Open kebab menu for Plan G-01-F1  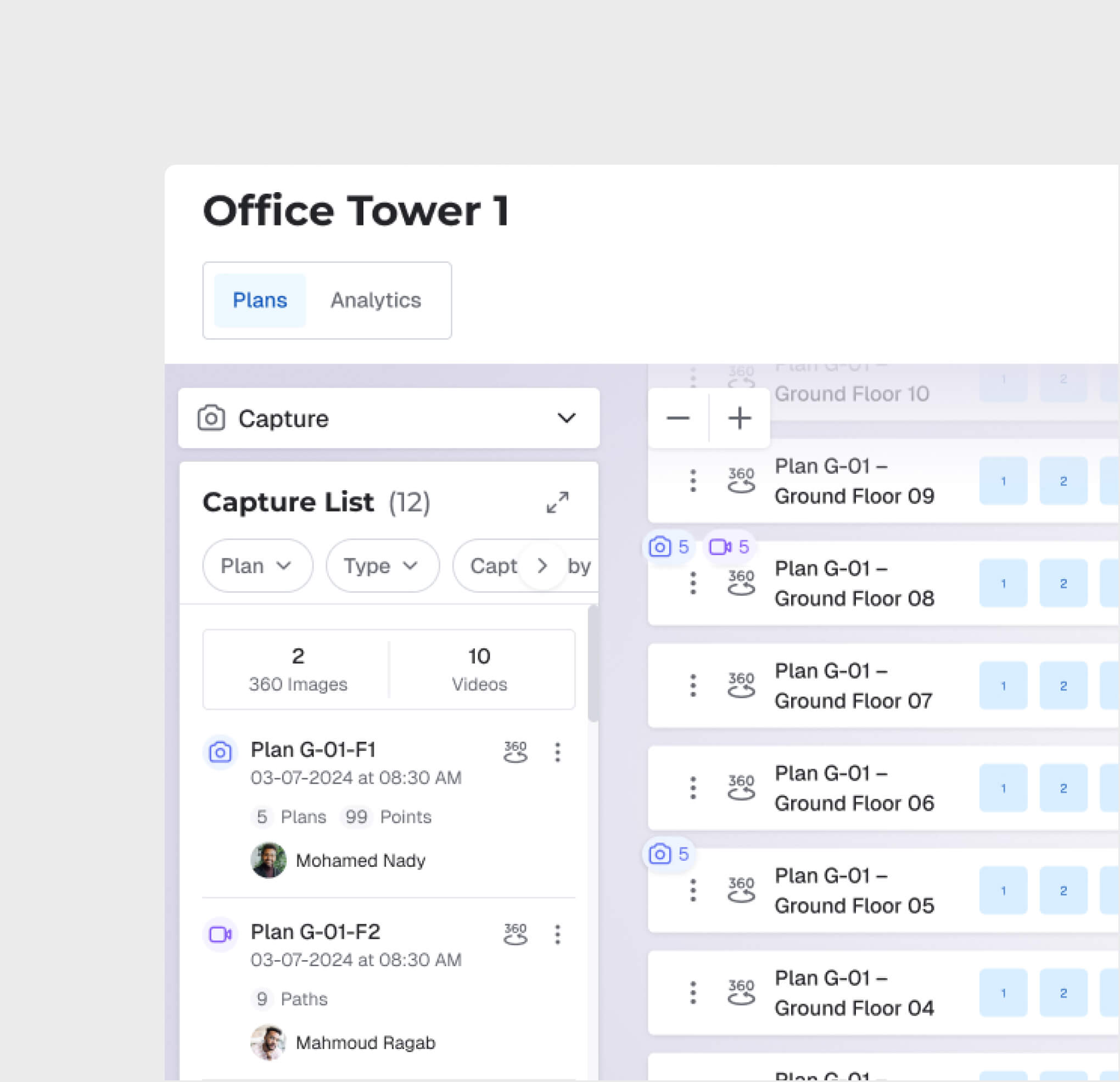click(557, 753)
